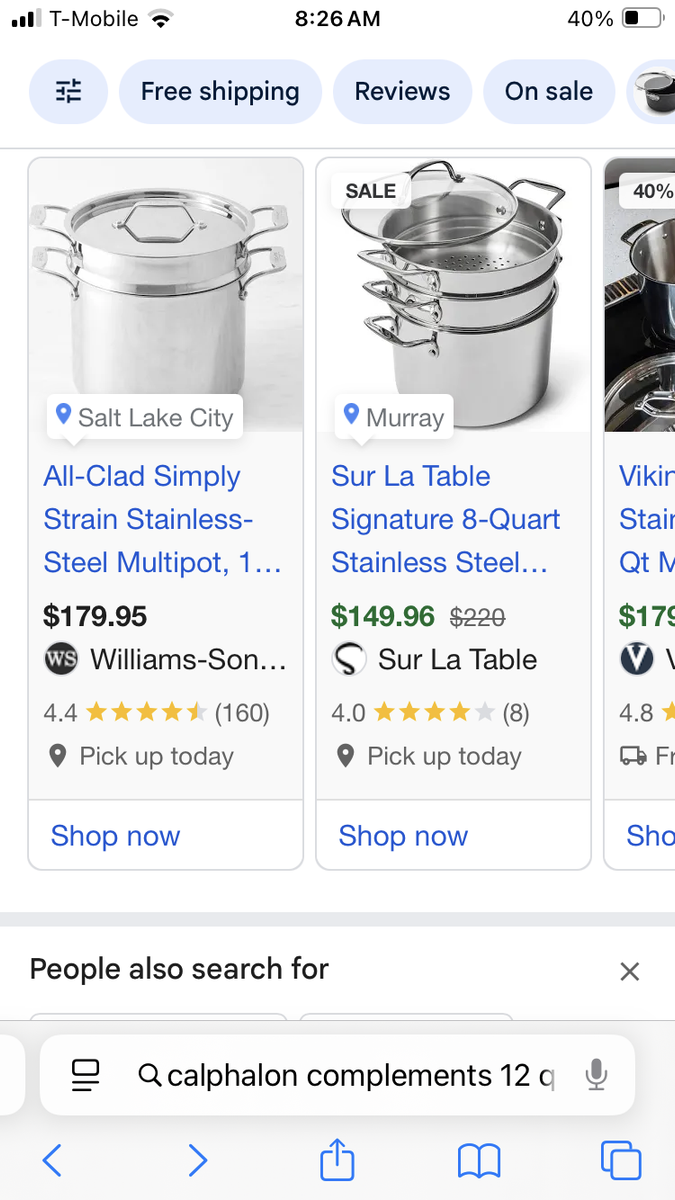The height and width of the screenshot is (1200, 675).
Task: Tap the calphalon complements search address field
Action: (x=360, y=1075)
